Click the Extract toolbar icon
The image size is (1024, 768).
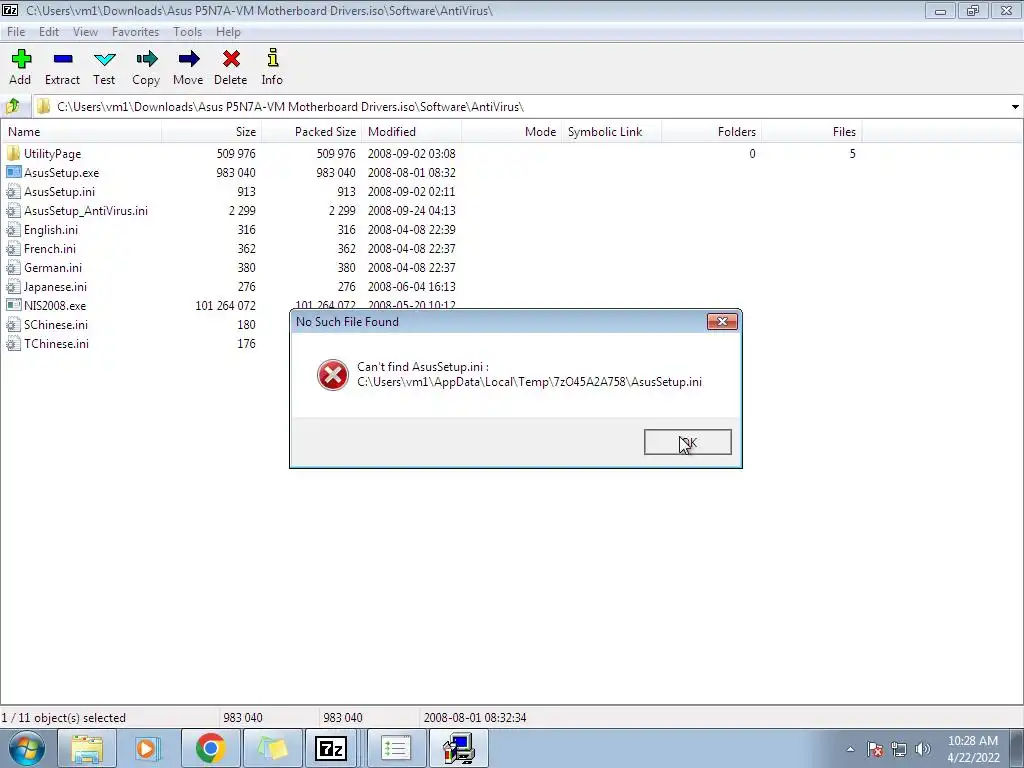(63, 59)
